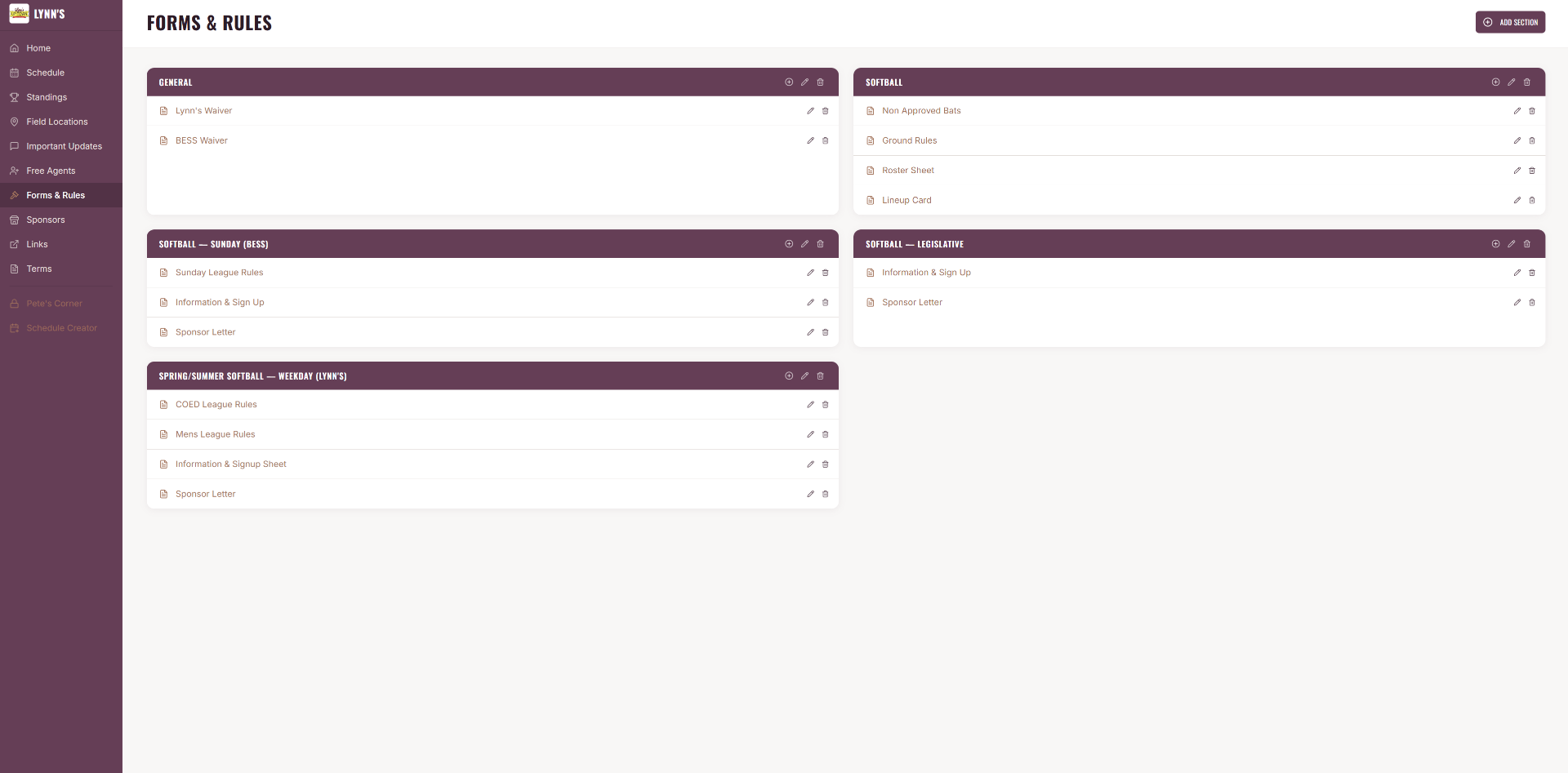The width and height of the screenshot is (1568, 773).
Task: Open the Sunday League Rules link
Action: click(x=219, y=273)
